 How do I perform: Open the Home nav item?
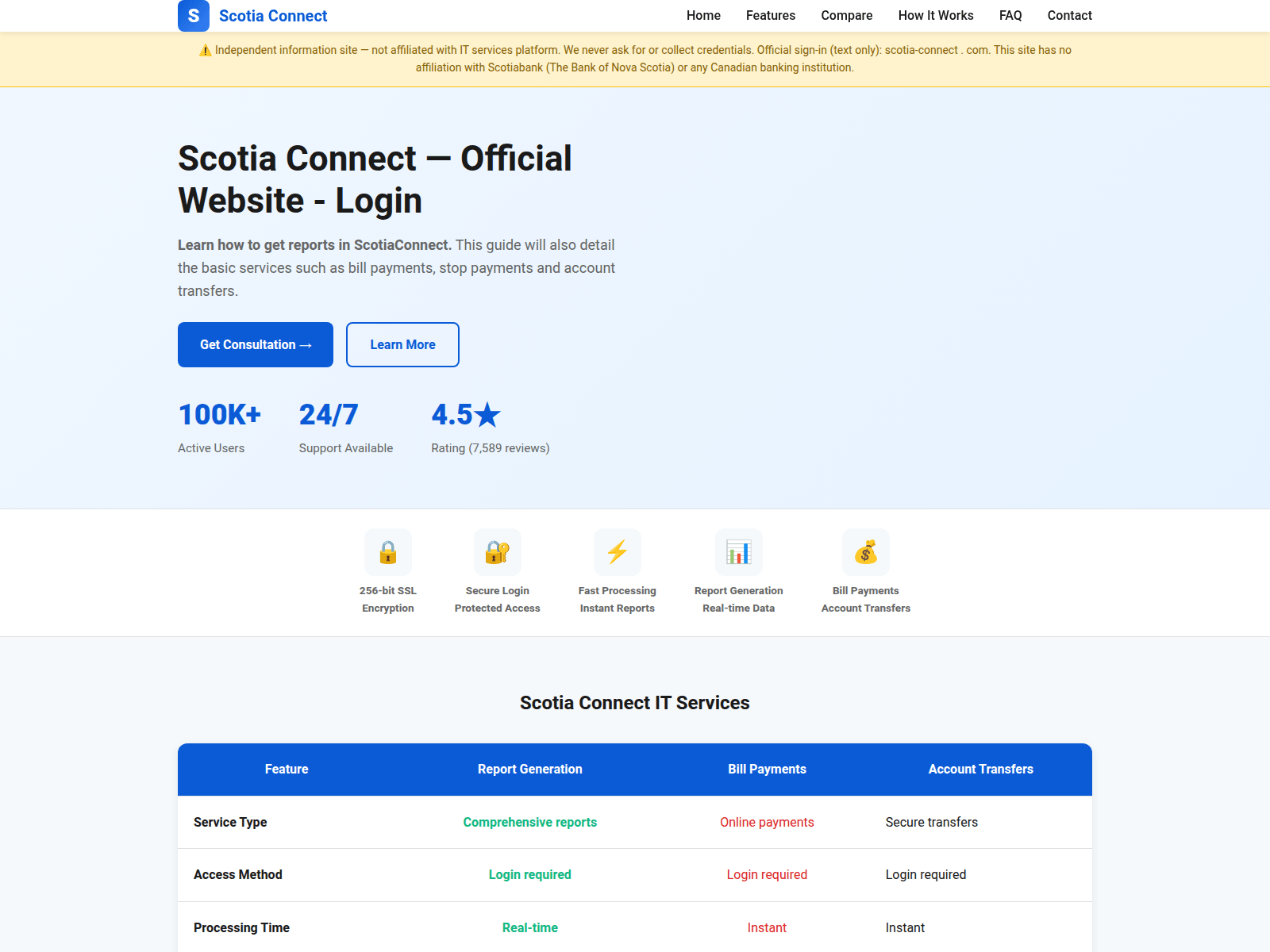coord(703,16)
